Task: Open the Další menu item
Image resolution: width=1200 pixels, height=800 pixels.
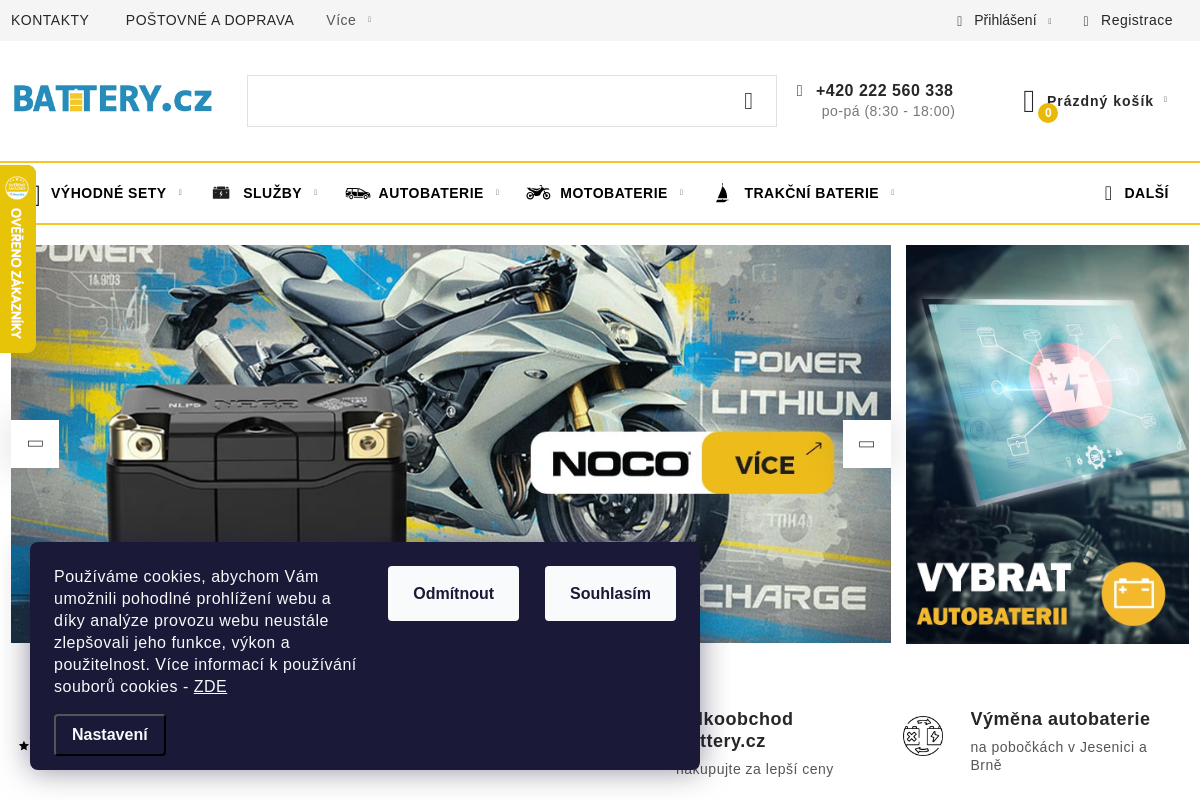Action: click(1146, 193)
